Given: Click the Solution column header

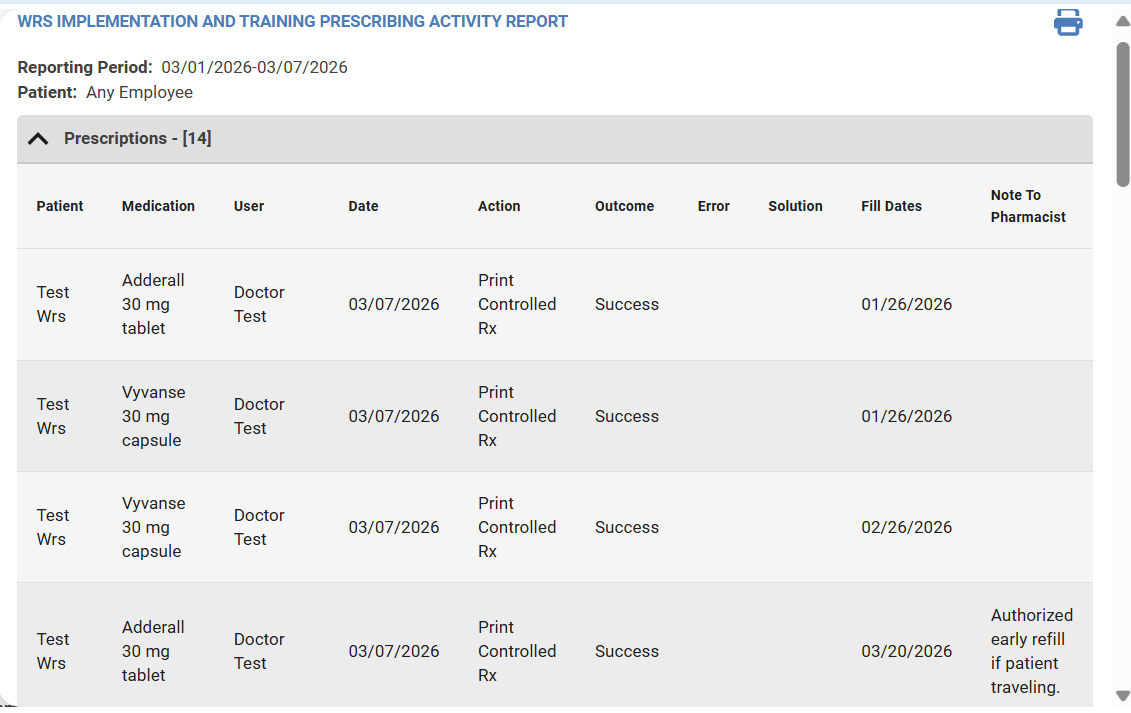Looking at the screenshot, I should click(x=795, y=206).
